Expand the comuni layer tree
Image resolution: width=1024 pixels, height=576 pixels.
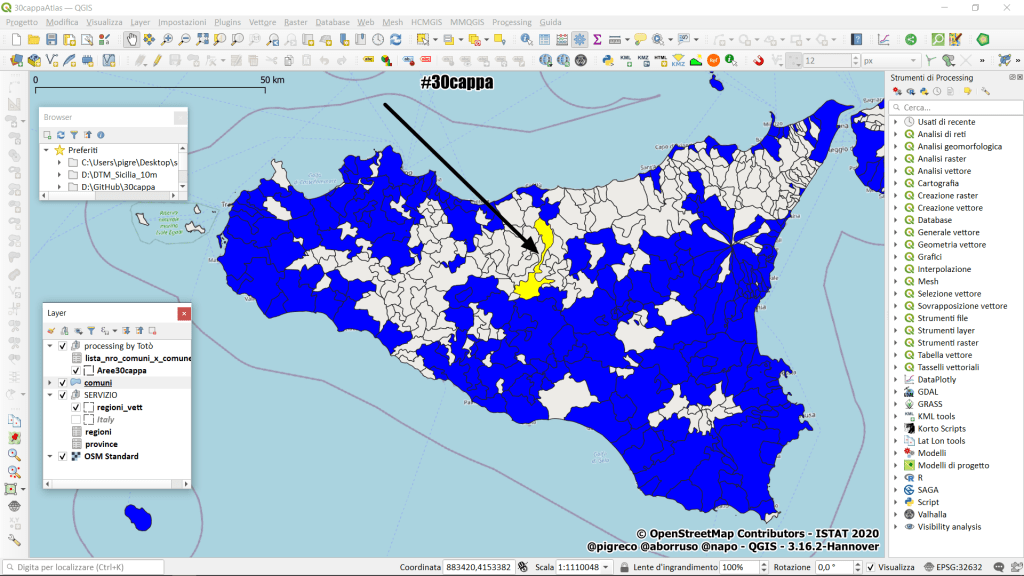[50, 383]
